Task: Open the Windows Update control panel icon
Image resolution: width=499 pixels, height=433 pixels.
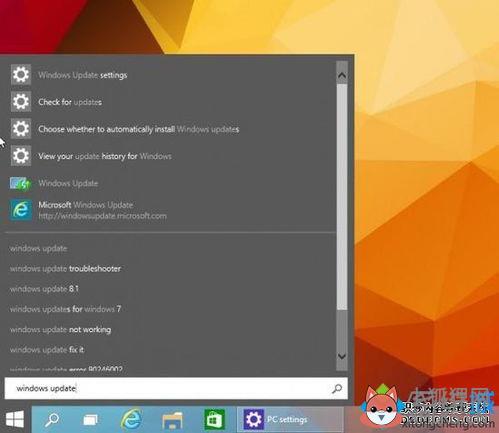Action: click(x=21, y=183)
